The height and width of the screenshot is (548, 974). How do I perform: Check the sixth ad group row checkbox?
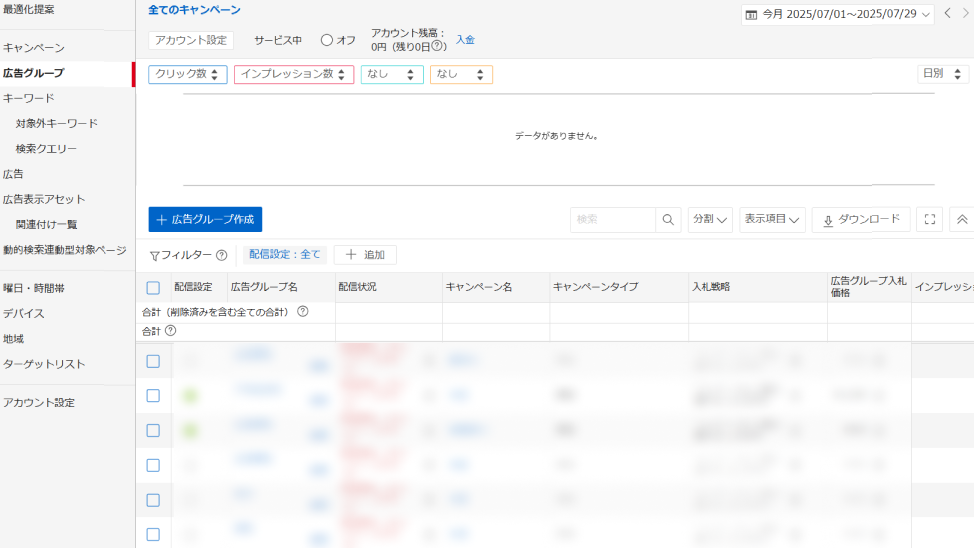(x=153, y=534)
